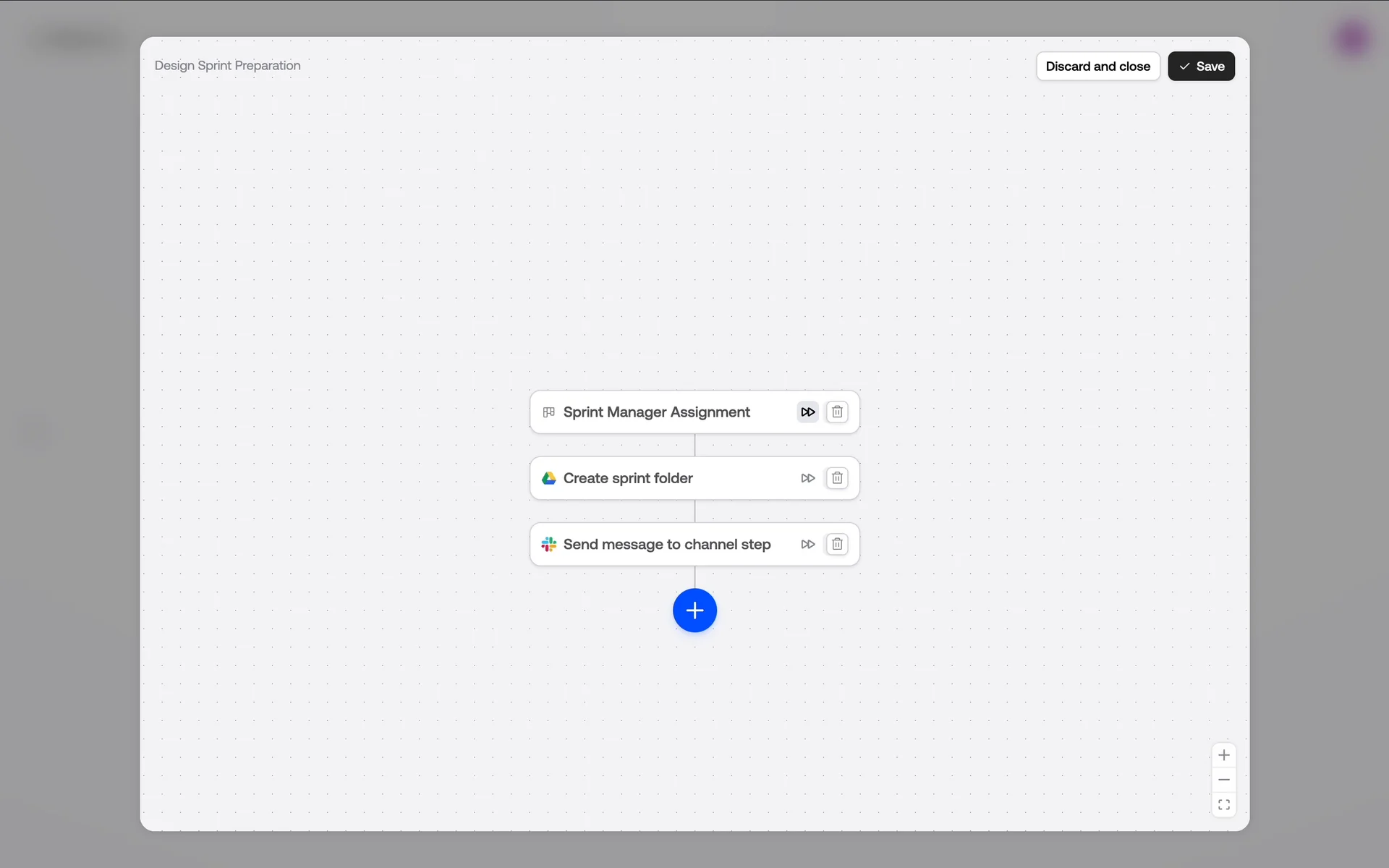Click skip icon on Send message step
1389x868 pixels.
coord(807,545)
